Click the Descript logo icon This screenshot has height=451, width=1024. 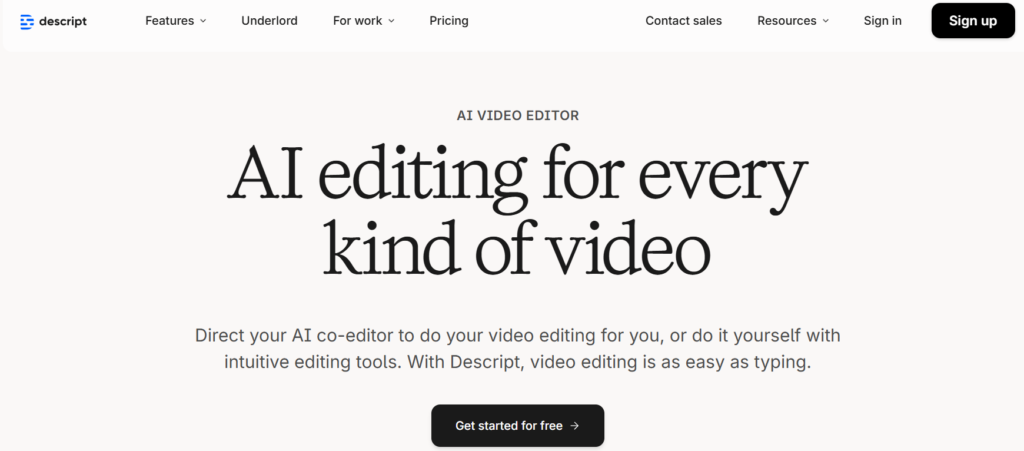pyautogui.click(x=27, y=21)
